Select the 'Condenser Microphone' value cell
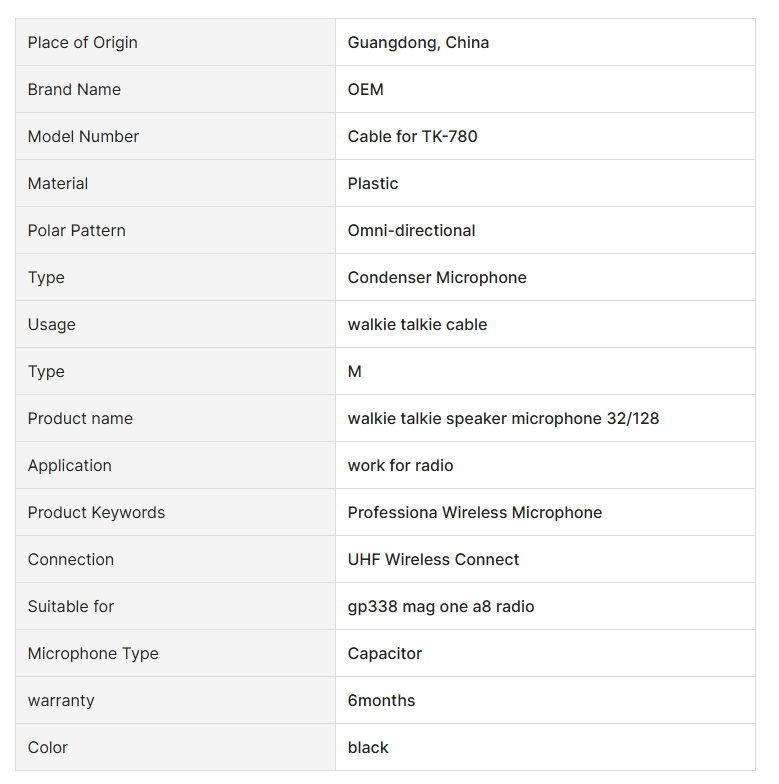This screenshot has width=779, height=784. point(437,277)
